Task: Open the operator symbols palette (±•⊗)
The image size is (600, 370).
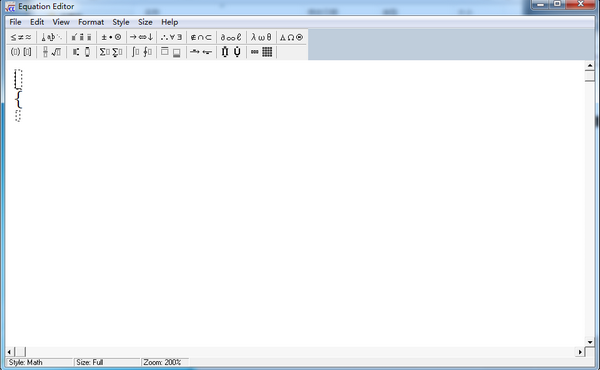Action: pos(111,37)
